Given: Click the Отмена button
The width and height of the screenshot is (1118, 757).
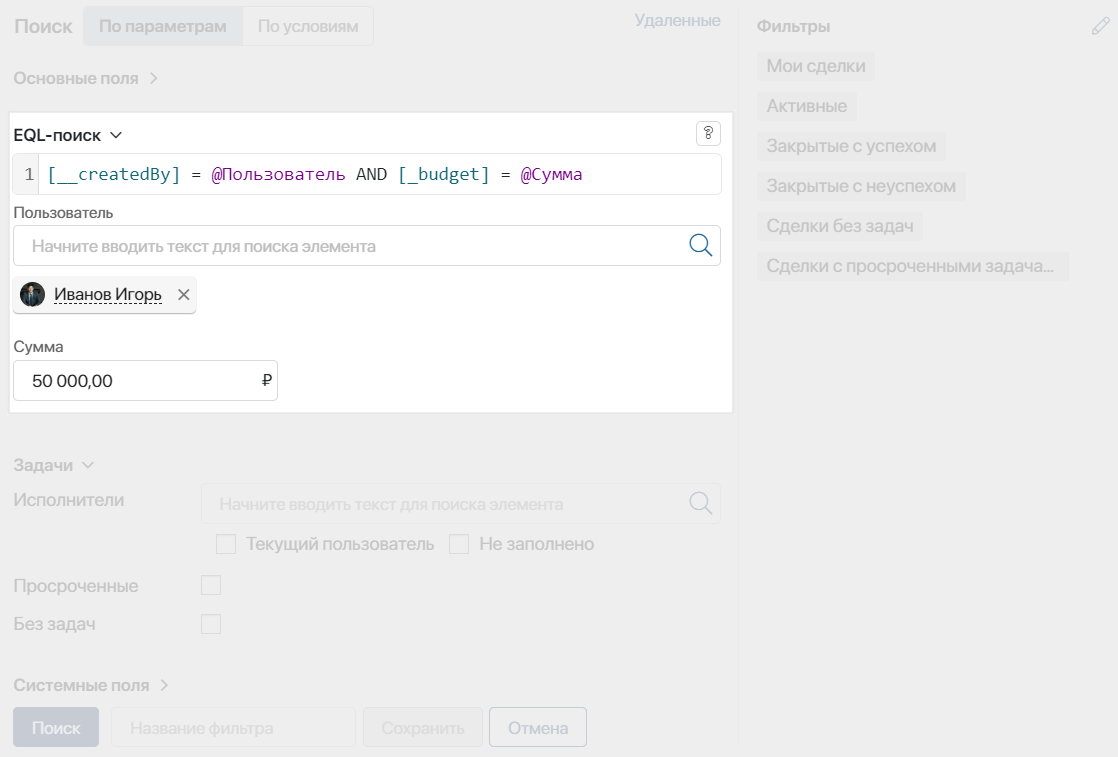Looking at the screenshot, I should click(x=538, y=727).
